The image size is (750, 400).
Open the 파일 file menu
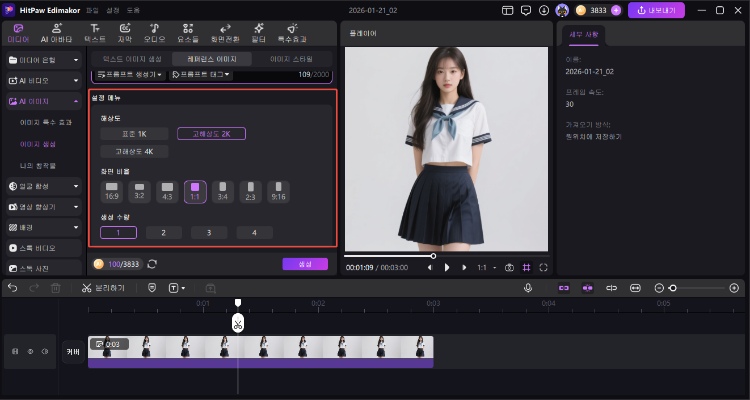pos(92,10)
